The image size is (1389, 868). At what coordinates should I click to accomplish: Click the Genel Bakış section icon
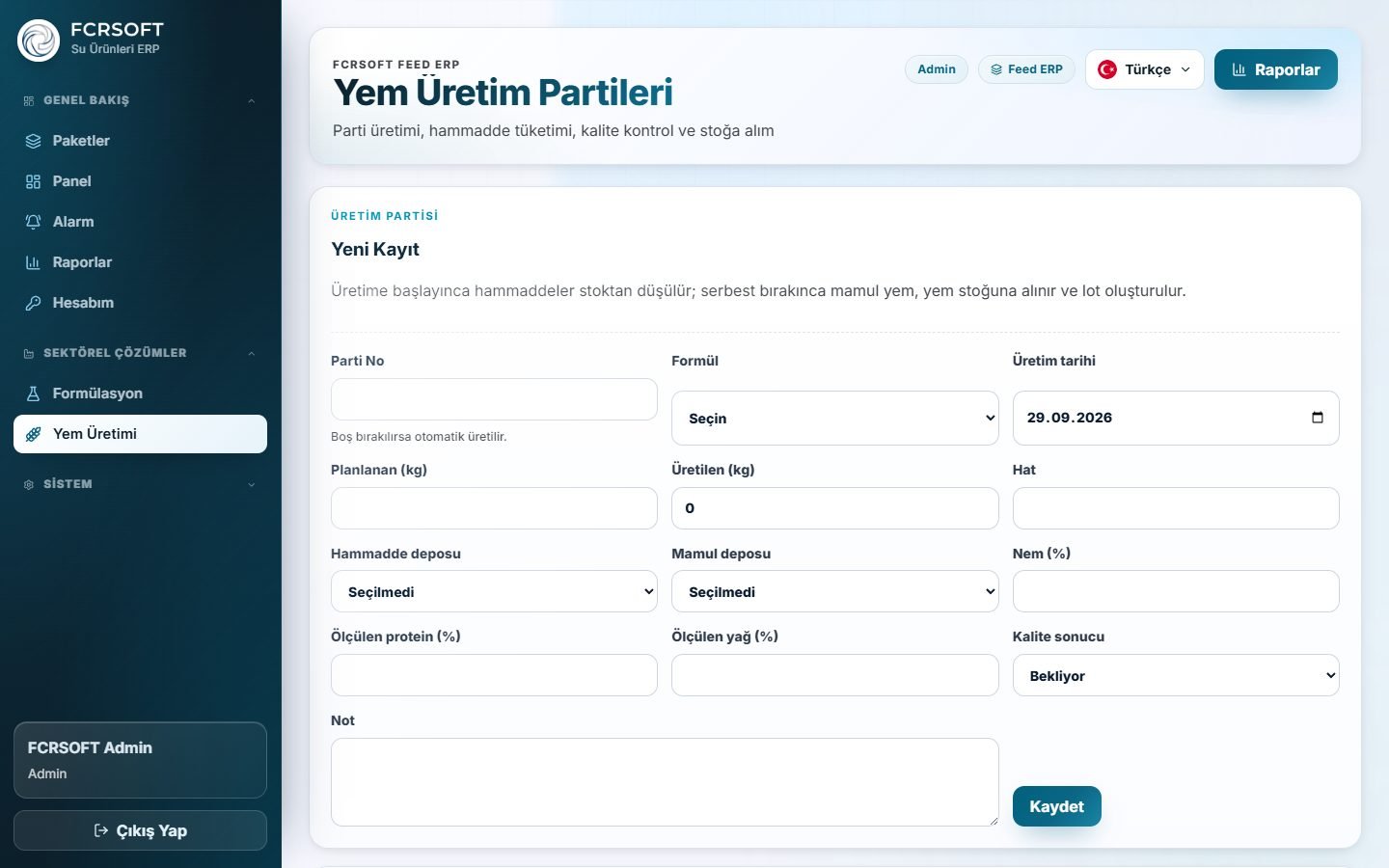29,100
